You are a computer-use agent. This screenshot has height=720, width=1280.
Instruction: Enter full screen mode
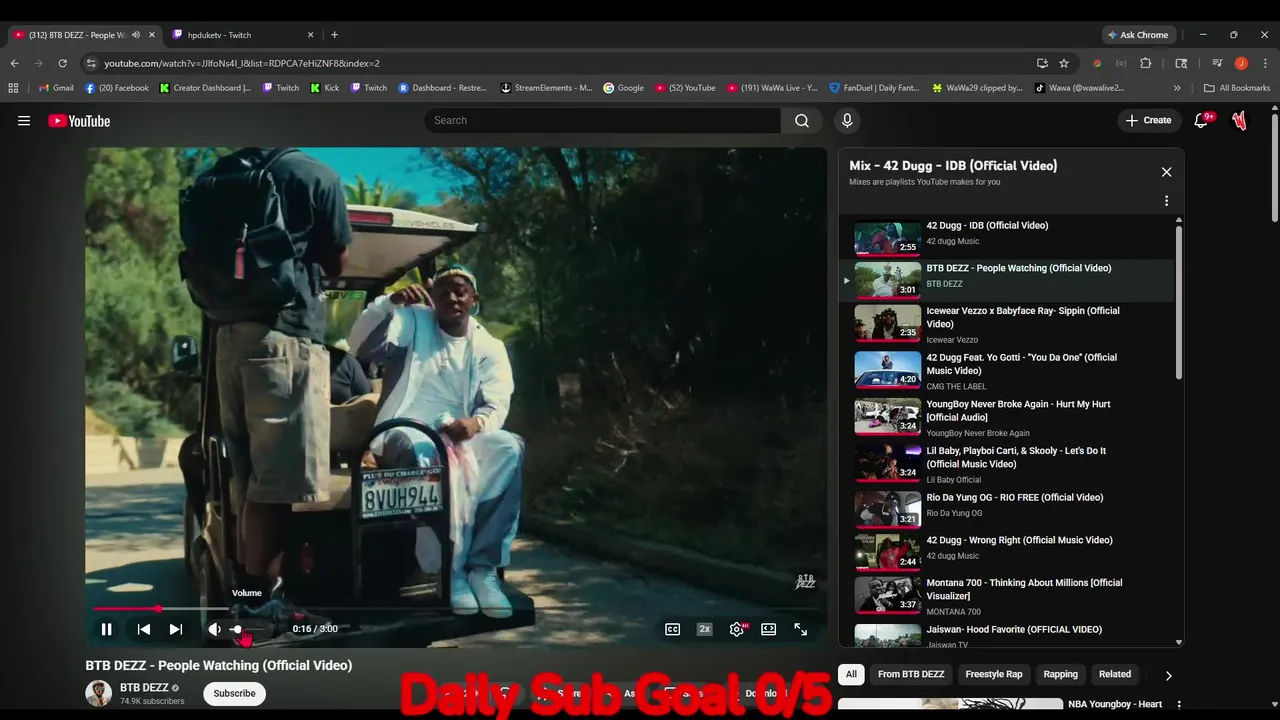tap(801, 629)
